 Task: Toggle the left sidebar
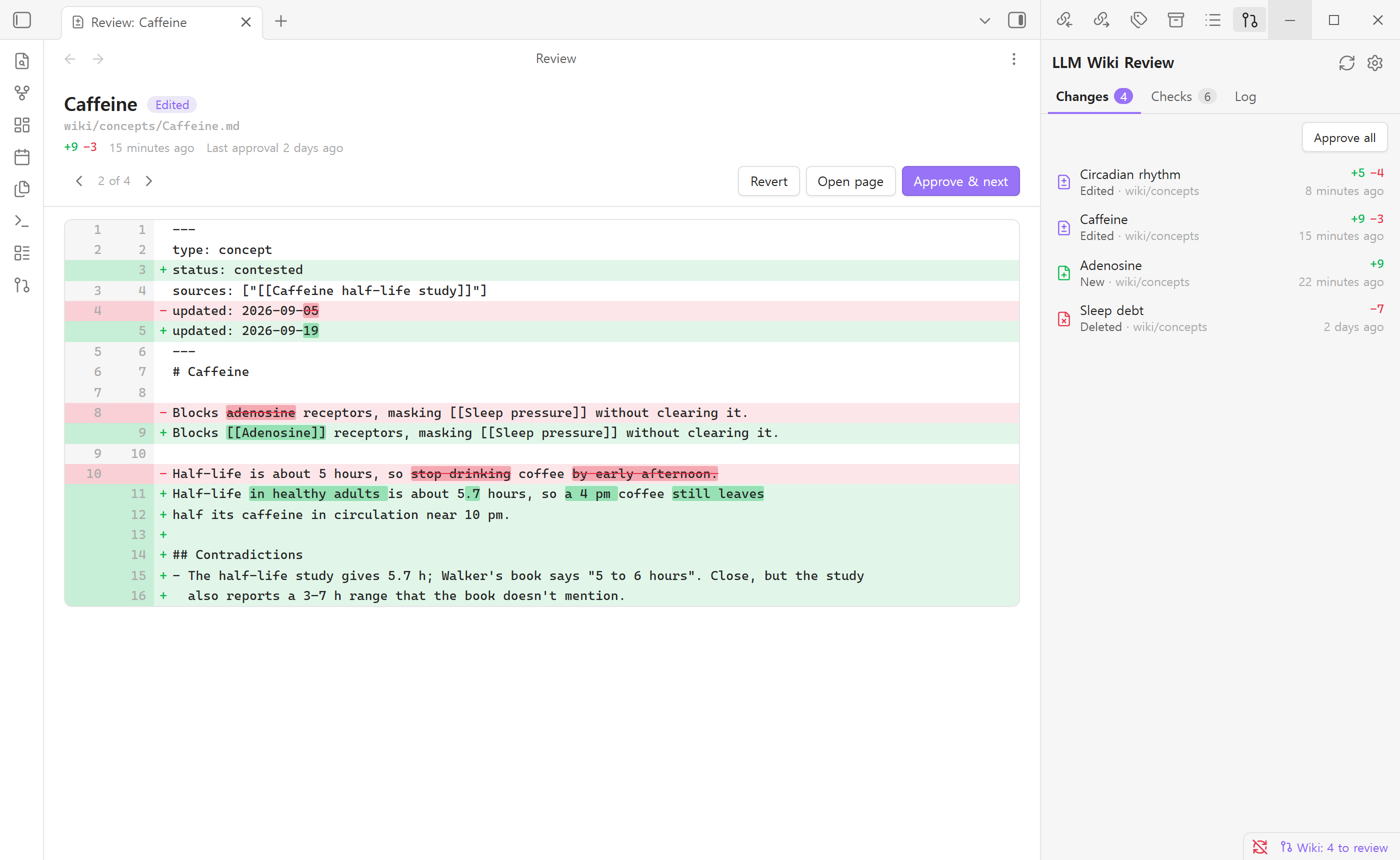pyautogui.click(x=21, y=20)
